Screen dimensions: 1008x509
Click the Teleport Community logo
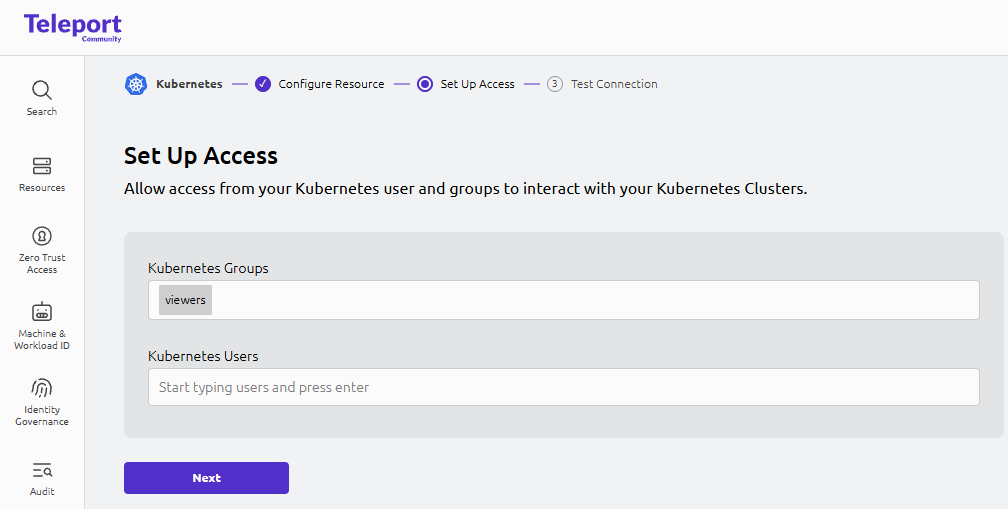pos(73,27)
